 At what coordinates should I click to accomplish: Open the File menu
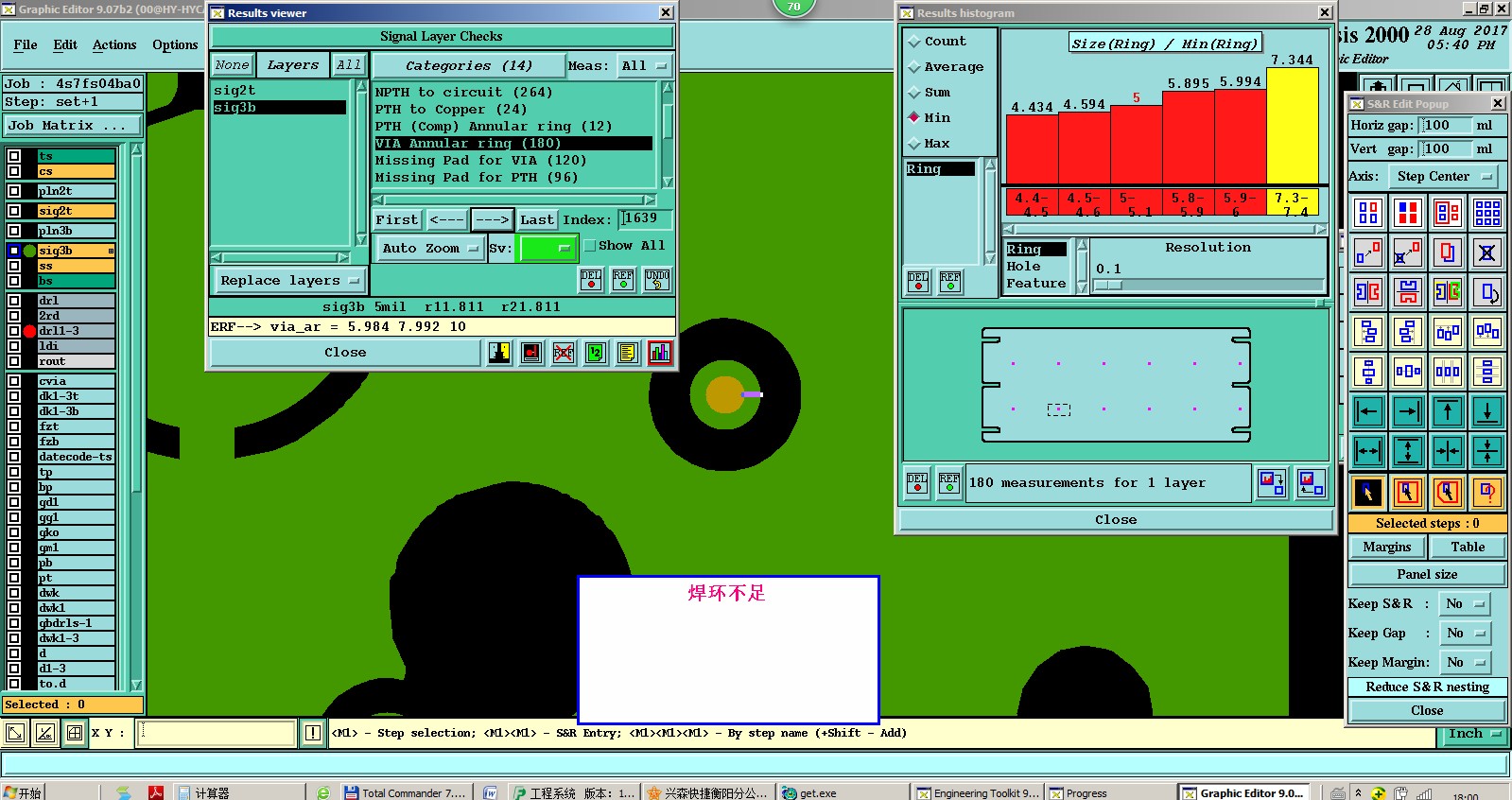click(x=26, y=45)
